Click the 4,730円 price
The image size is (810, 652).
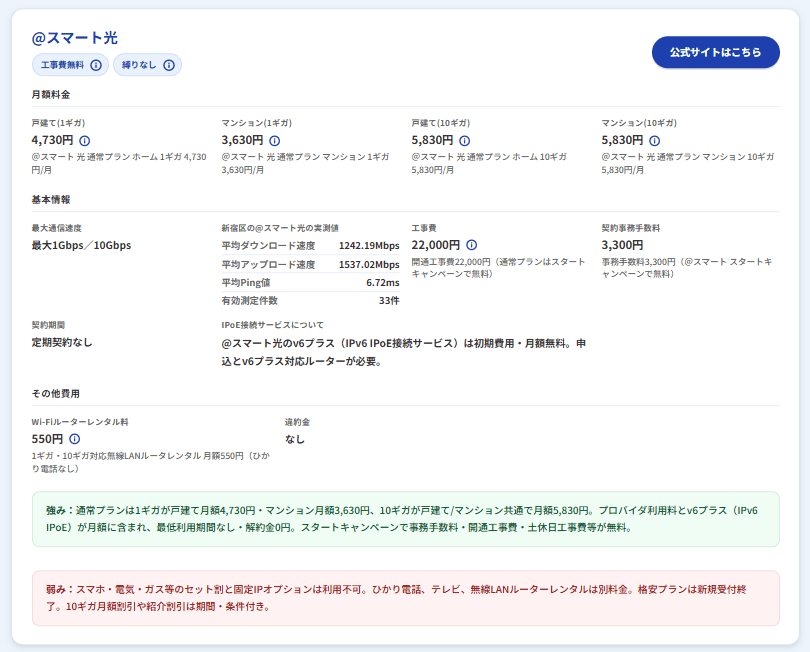pos(52,140)
